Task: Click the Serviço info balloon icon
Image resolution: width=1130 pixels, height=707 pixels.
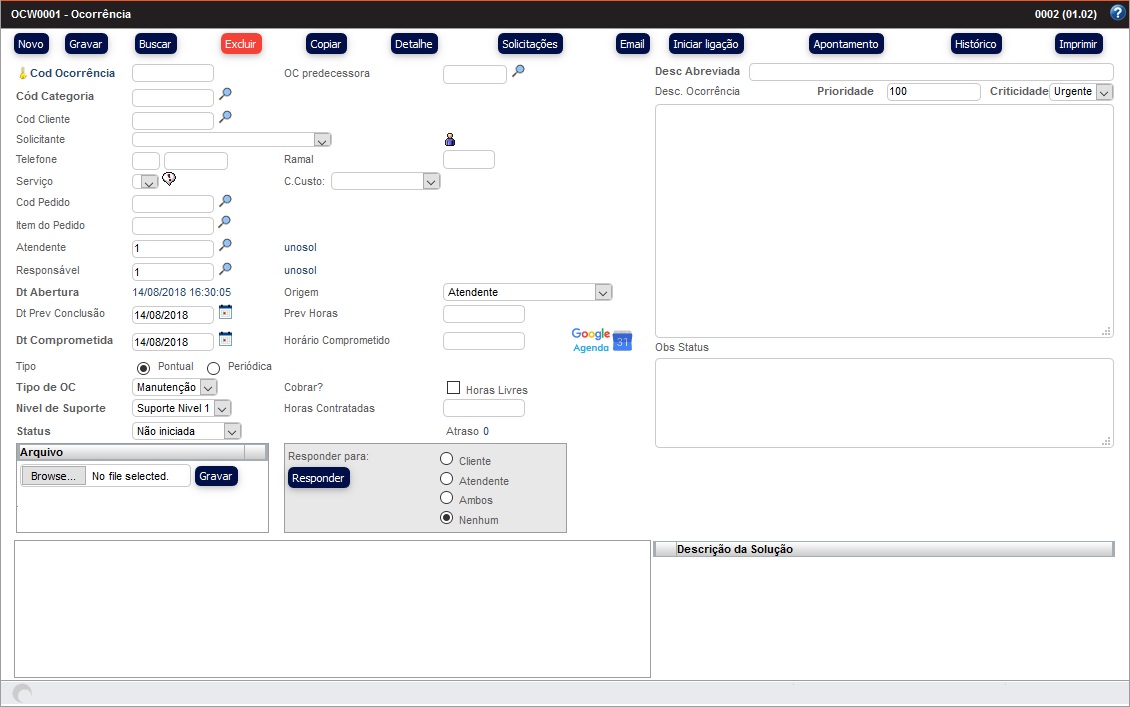Action: click(169, 179)
